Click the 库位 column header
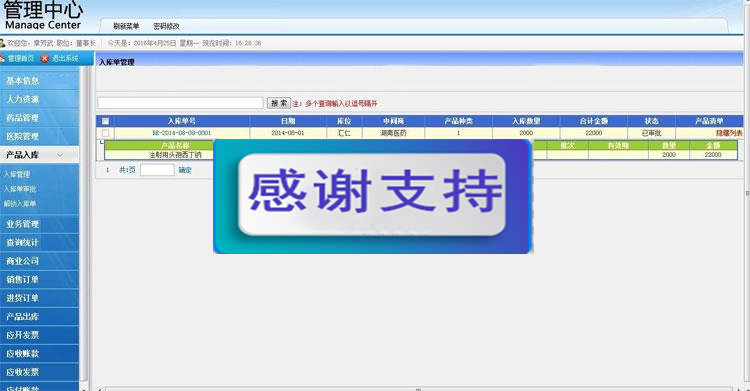Screen dimensions: 750x391 [x=344, y=121]
